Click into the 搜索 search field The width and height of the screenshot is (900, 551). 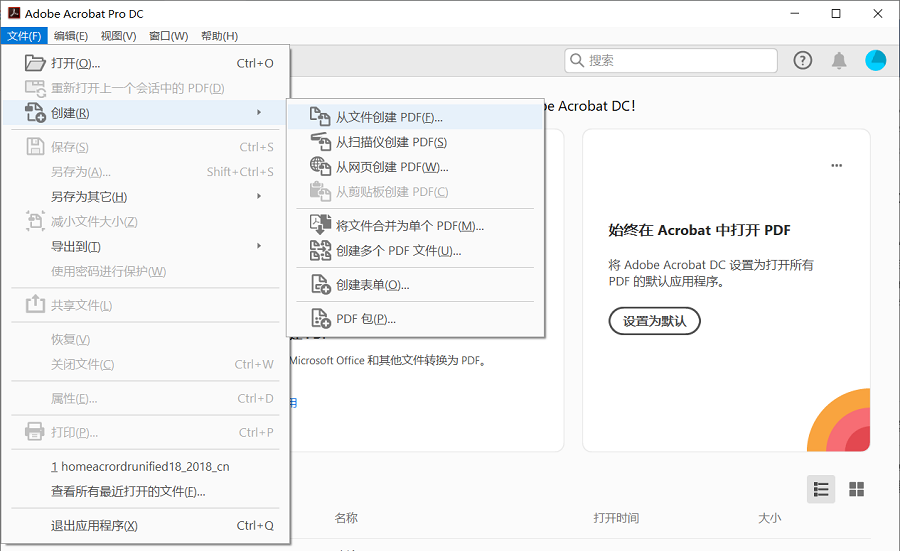click(670, 60)
